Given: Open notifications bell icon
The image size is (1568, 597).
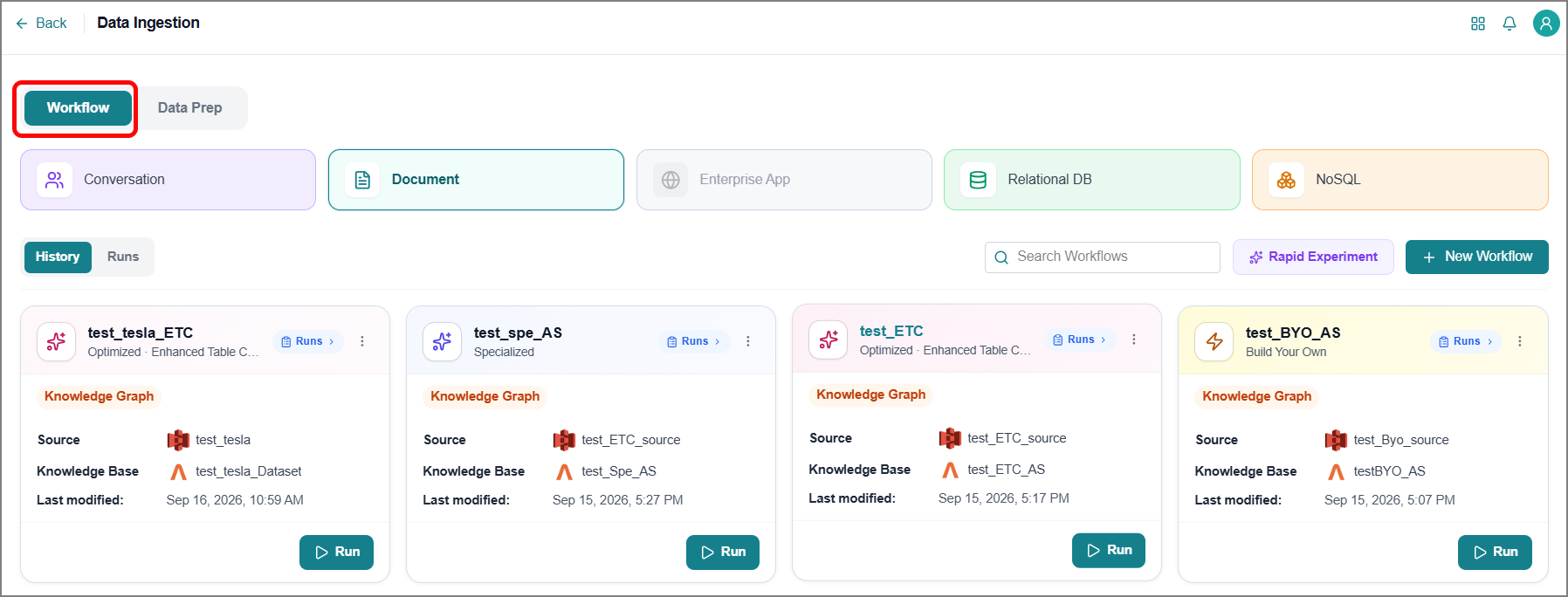Looking at the screenshot, I should click(1510, 24).
